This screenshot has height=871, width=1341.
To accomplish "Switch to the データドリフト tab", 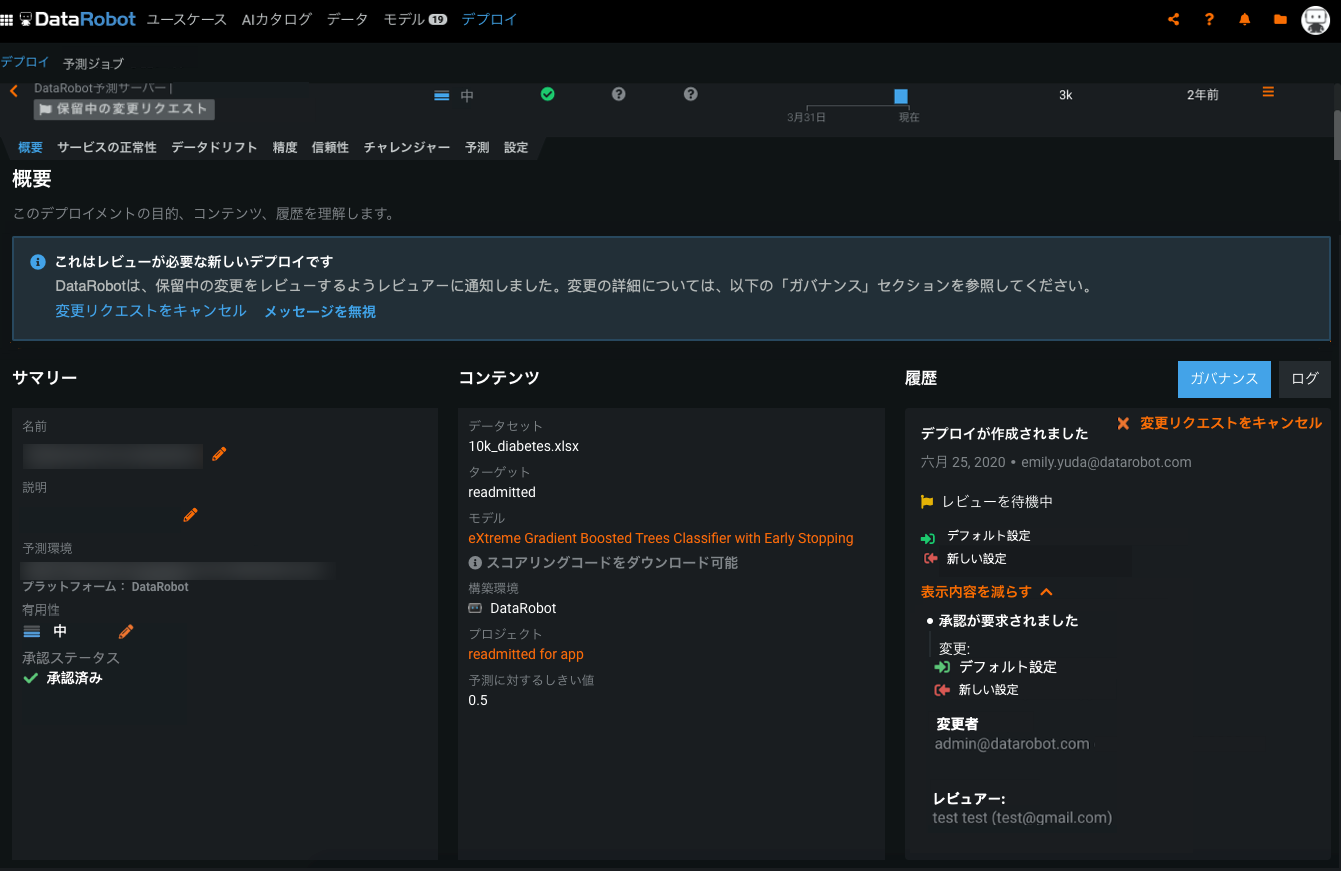I will coord(214,148).
